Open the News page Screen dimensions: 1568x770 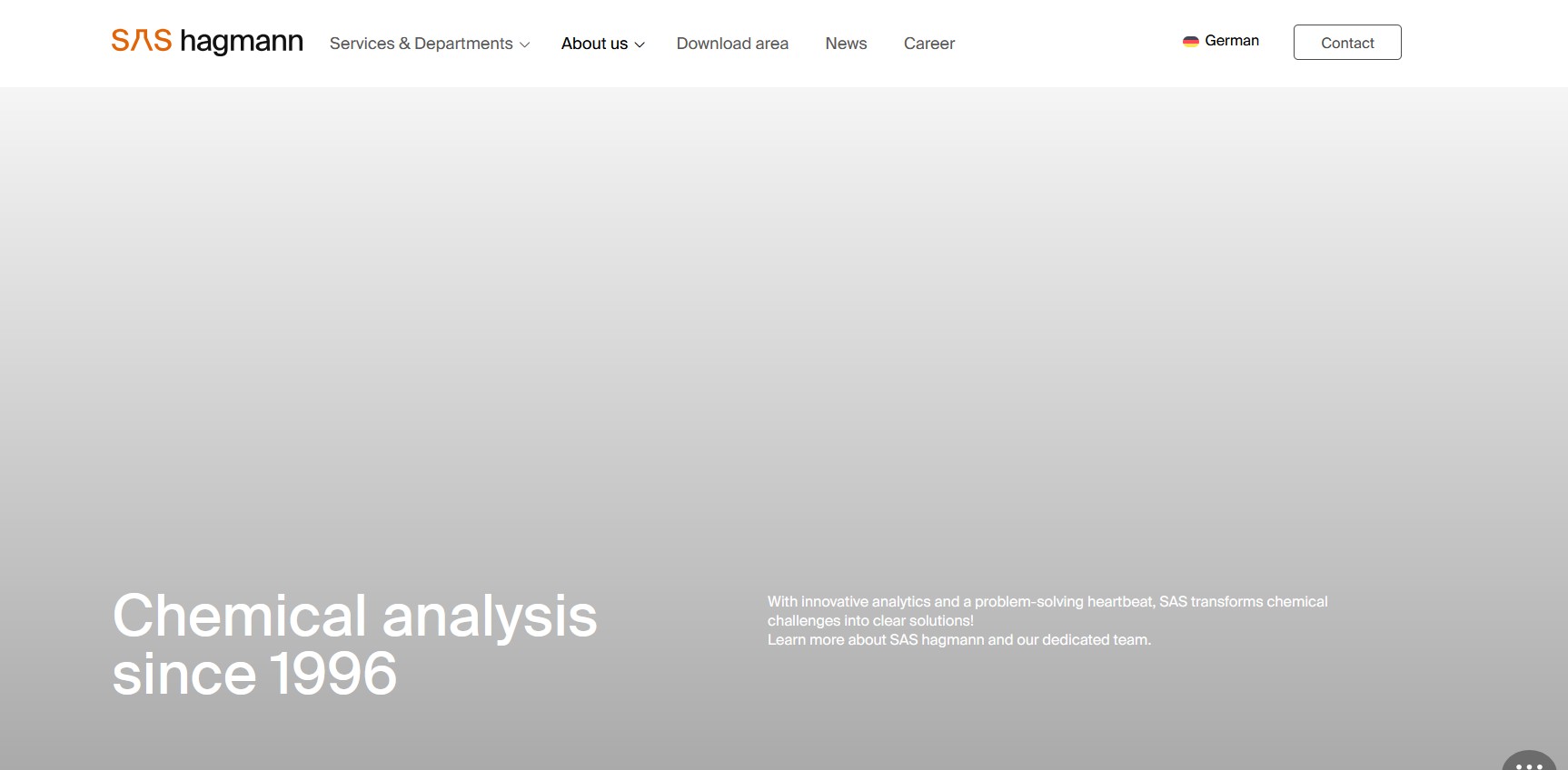[x=846, y=44]
